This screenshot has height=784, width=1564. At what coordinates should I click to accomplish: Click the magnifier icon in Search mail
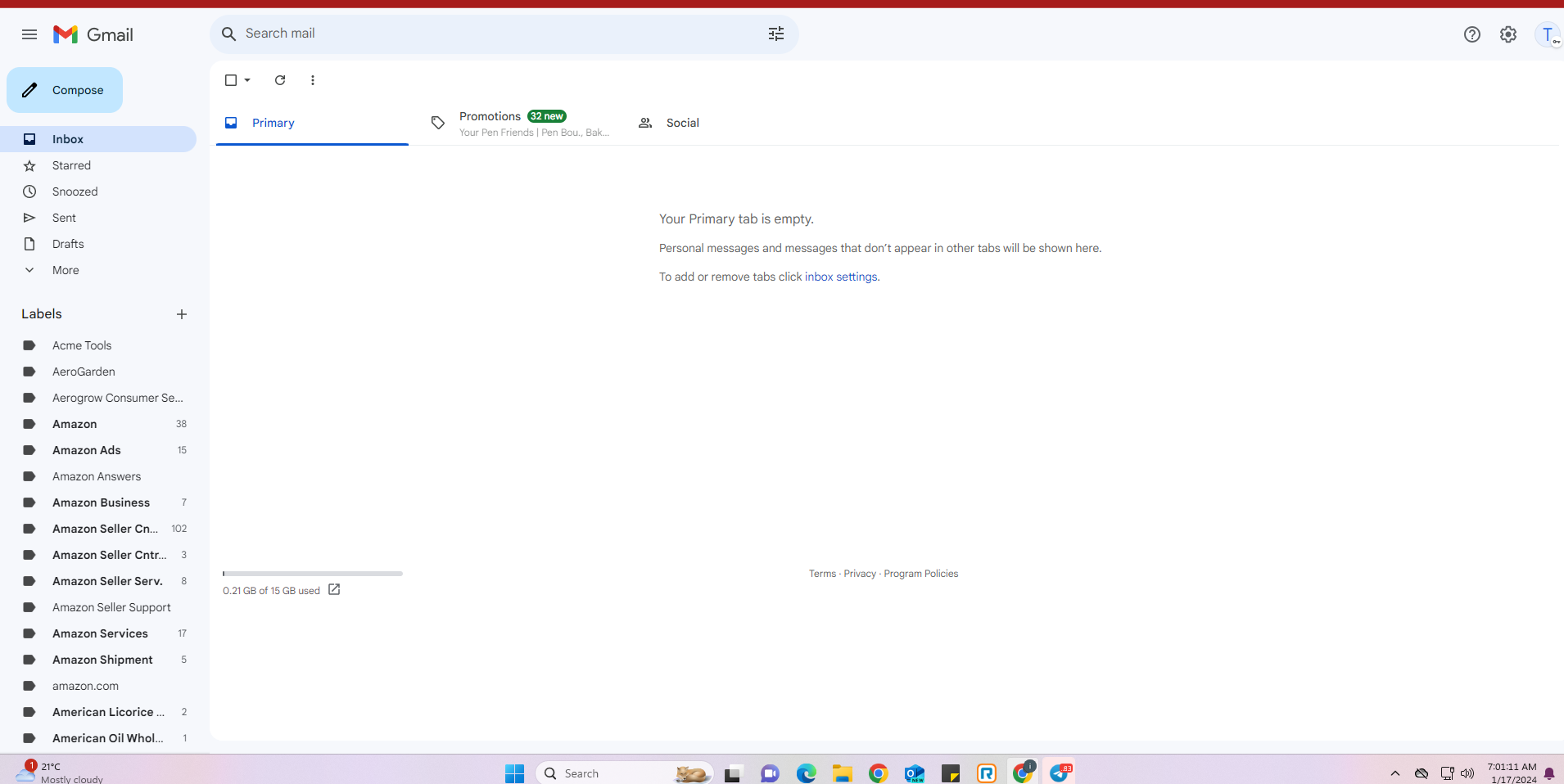(229, 34)
